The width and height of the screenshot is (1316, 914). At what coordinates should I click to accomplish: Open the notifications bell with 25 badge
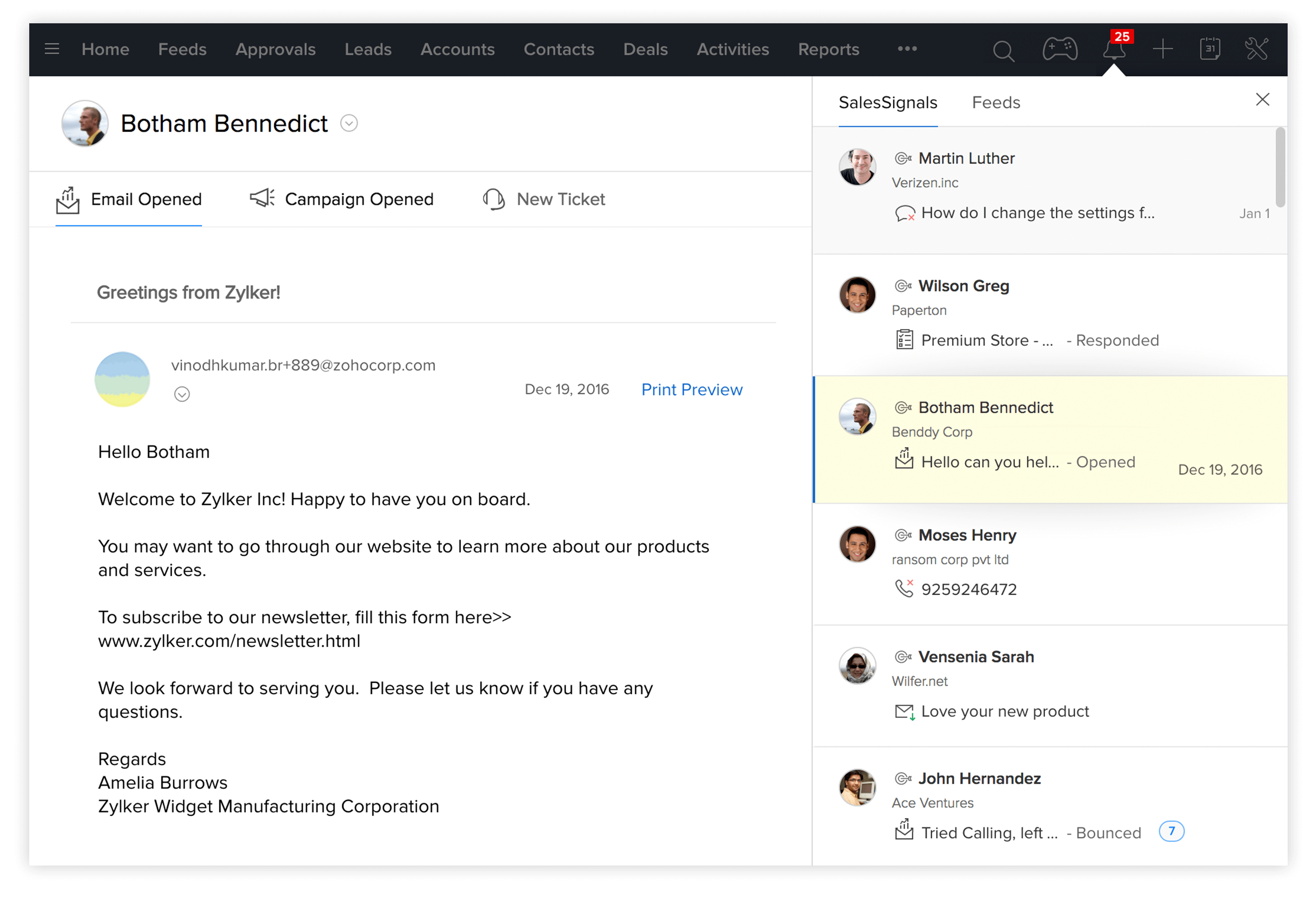pyautogui.click(x=1114, y=49)
